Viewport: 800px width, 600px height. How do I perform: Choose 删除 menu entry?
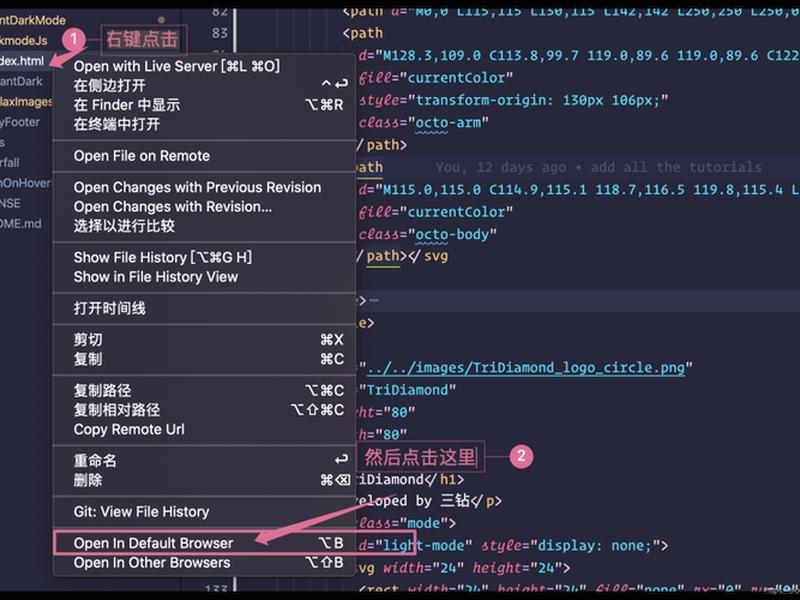(x=204, y=480)
